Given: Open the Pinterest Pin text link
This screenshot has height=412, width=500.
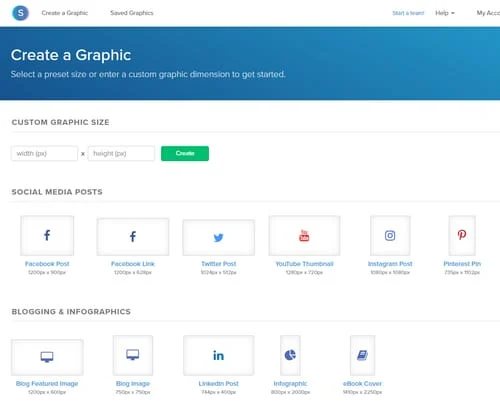Looking at the screenshot, I should [462, 264].
